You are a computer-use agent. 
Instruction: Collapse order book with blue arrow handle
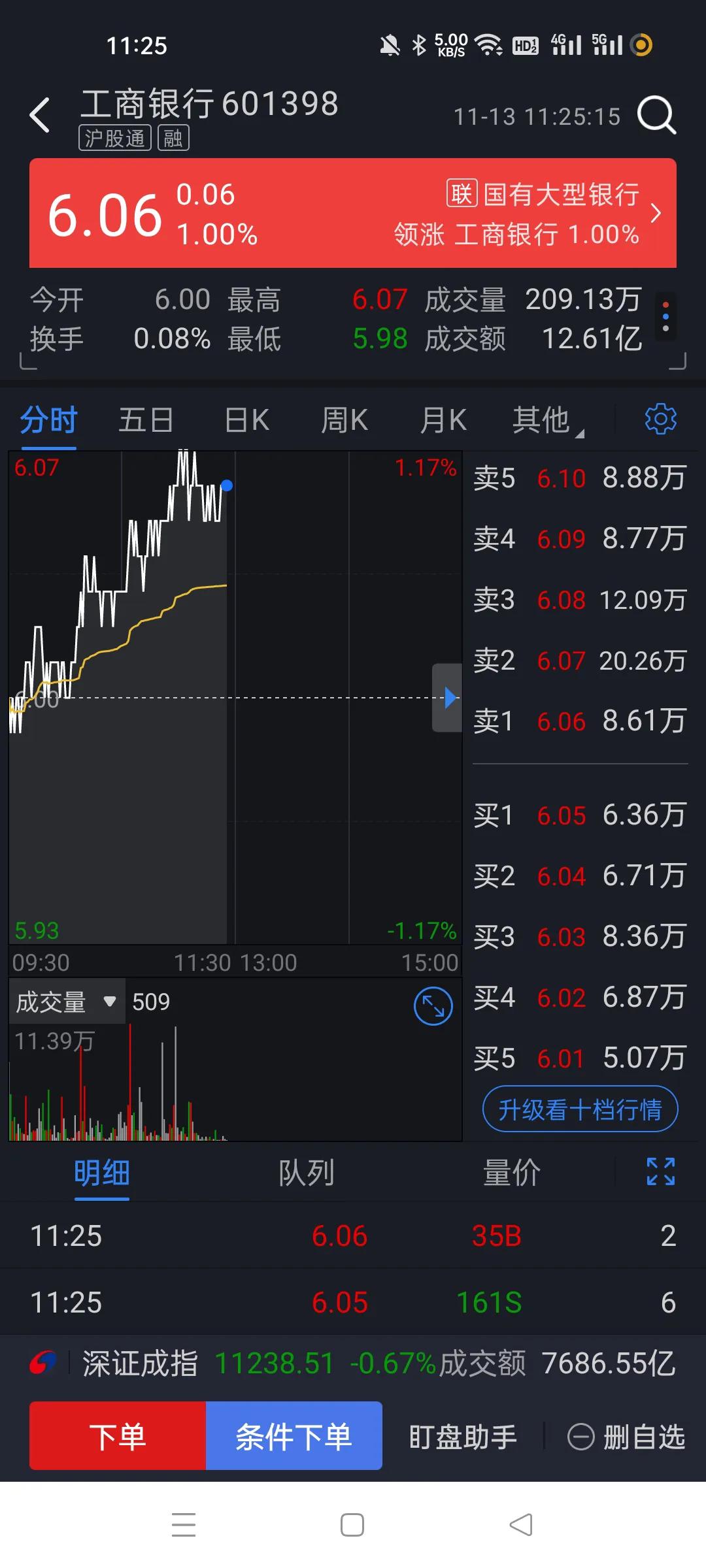448,698
